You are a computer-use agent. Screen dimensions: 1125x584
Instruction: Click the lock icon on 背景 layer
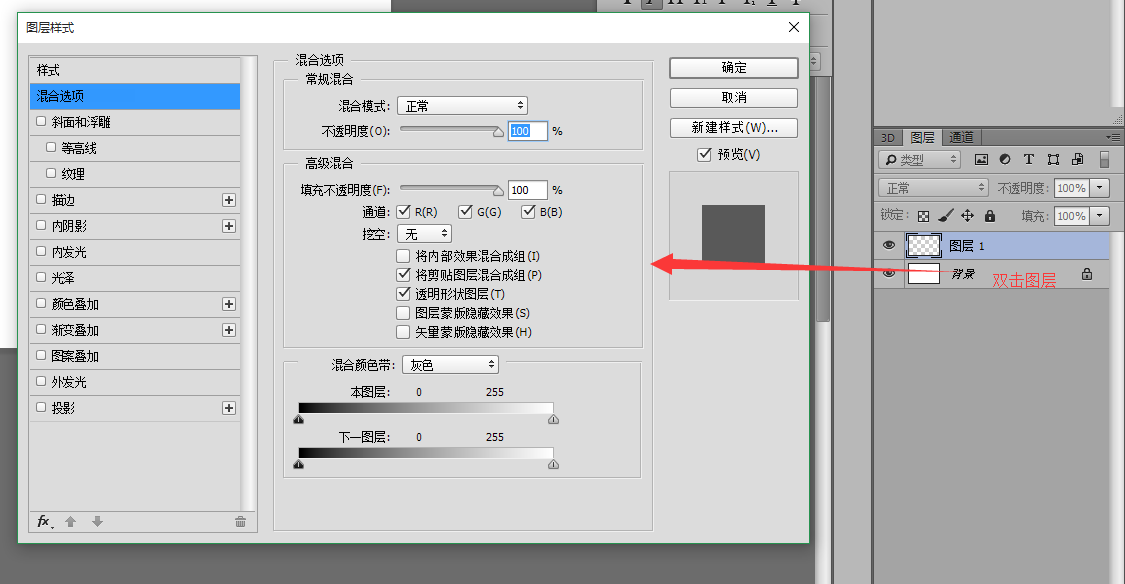tap(1087, 273)
